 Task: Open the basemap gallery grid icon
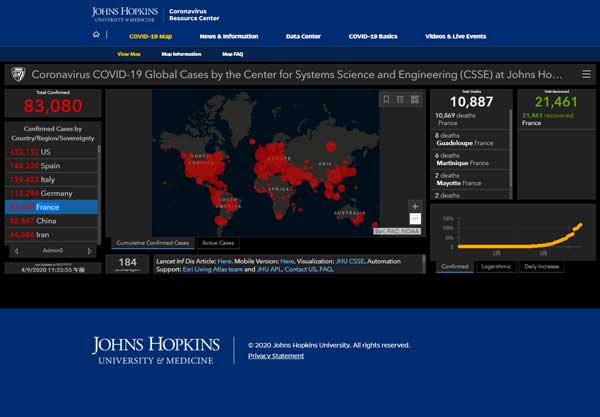[x=414, y=99]
